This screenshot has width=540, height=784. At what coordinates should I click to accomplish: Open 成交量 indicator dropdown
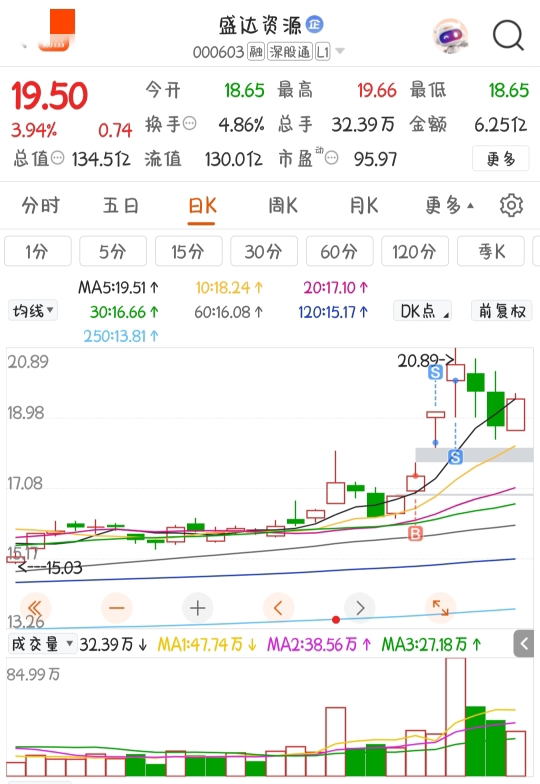click(x=42, y=644)
